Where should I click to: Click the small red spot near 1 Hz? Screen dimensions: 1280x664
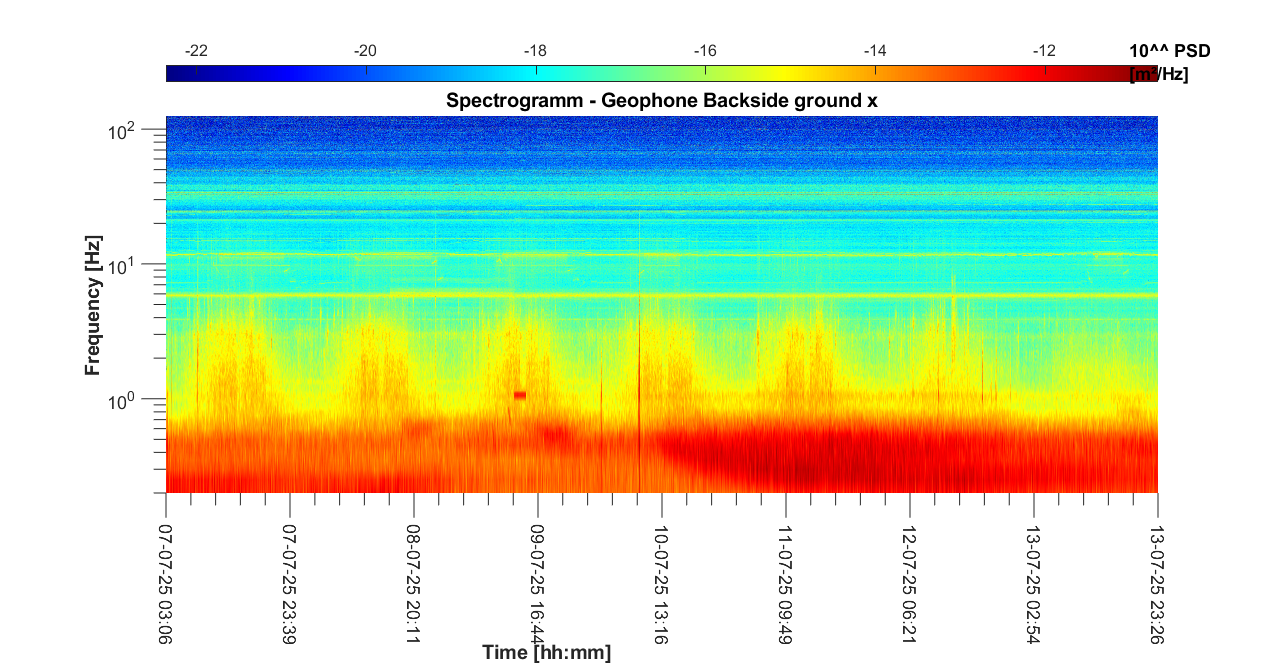[520, 395]
